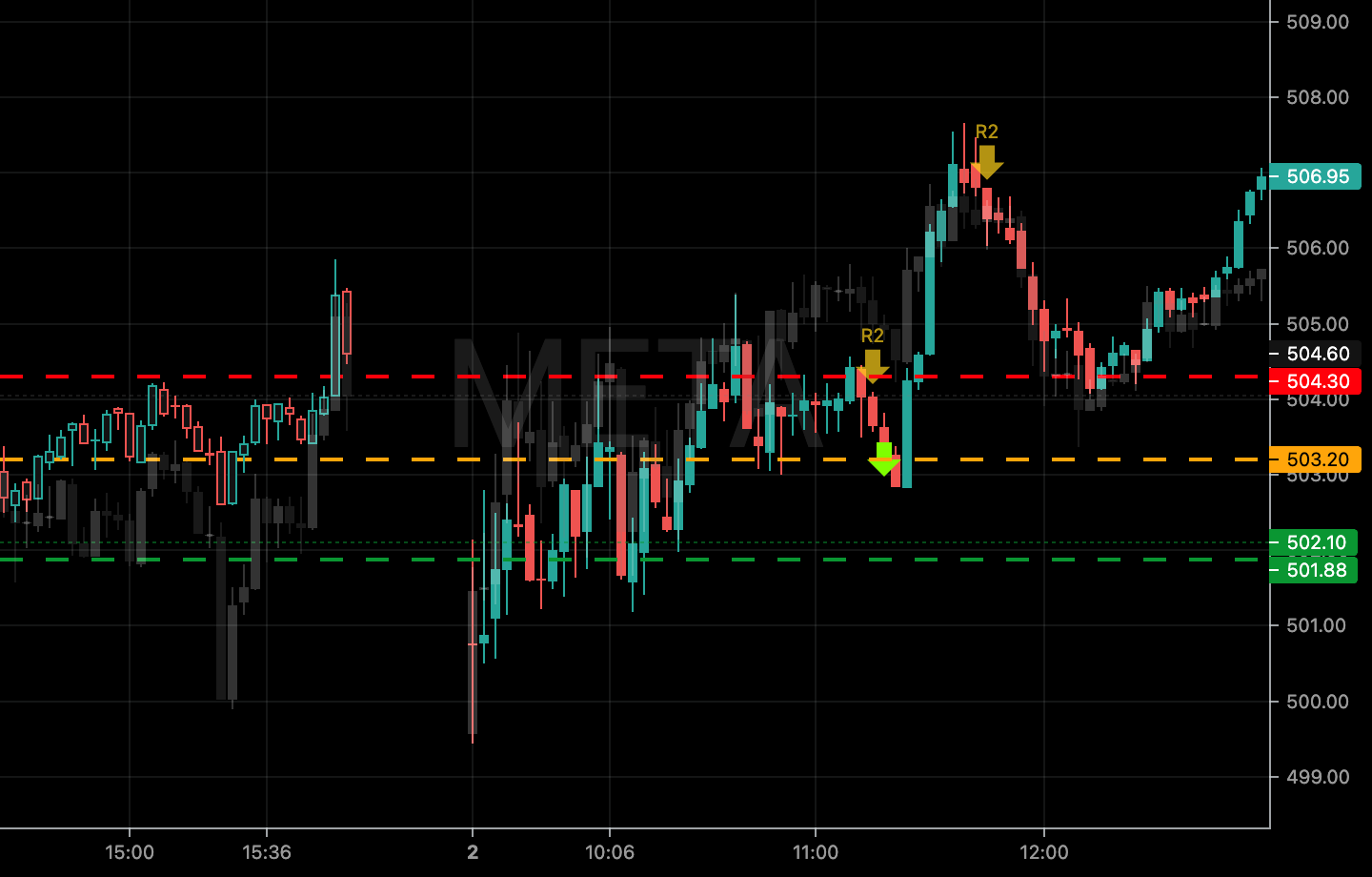
Task: Click the 10:06 time axis label
Action: pos(610,852)
